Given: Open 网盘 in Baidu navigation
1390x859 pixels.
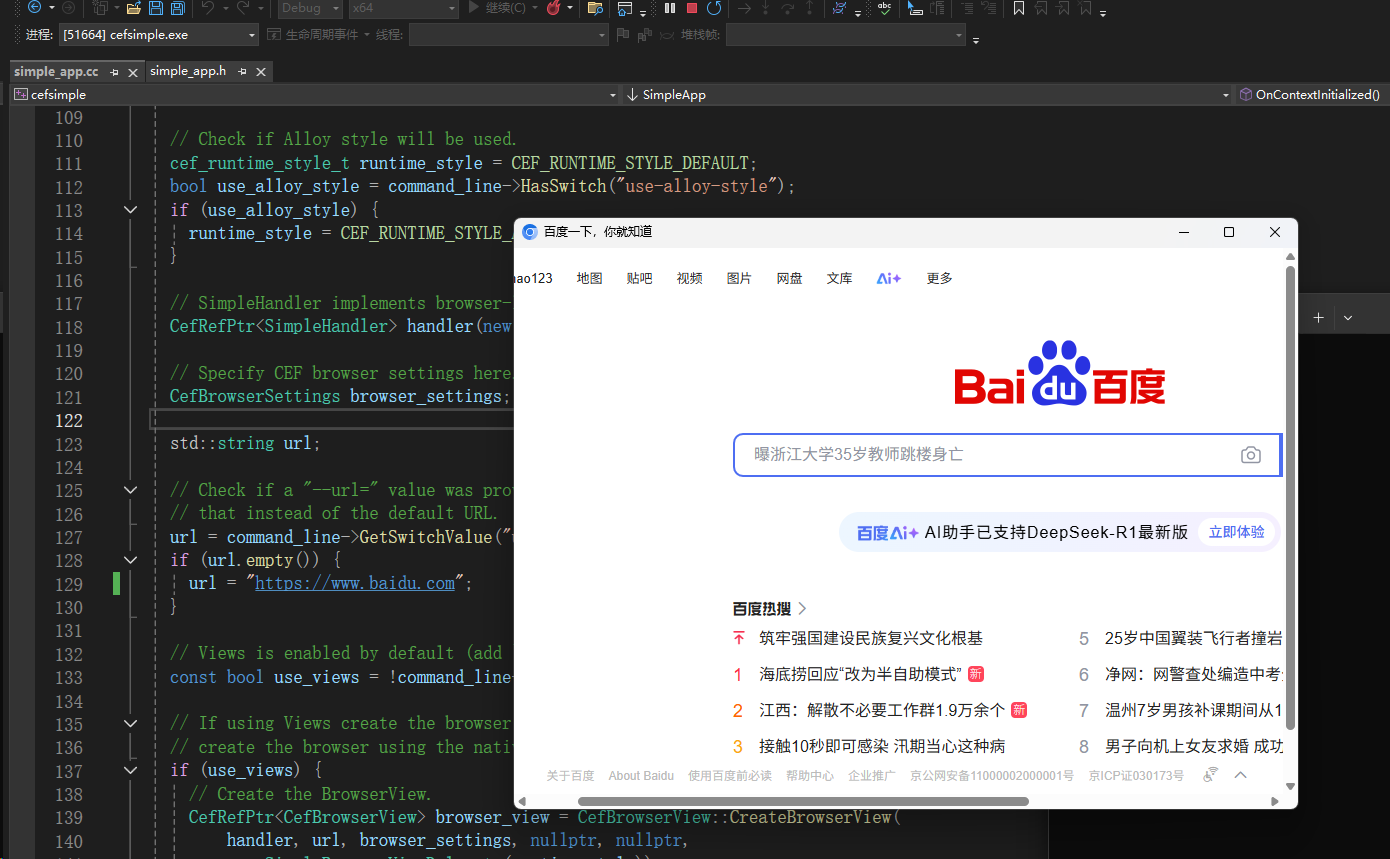Looking at the screenshot, I should 790,278.
